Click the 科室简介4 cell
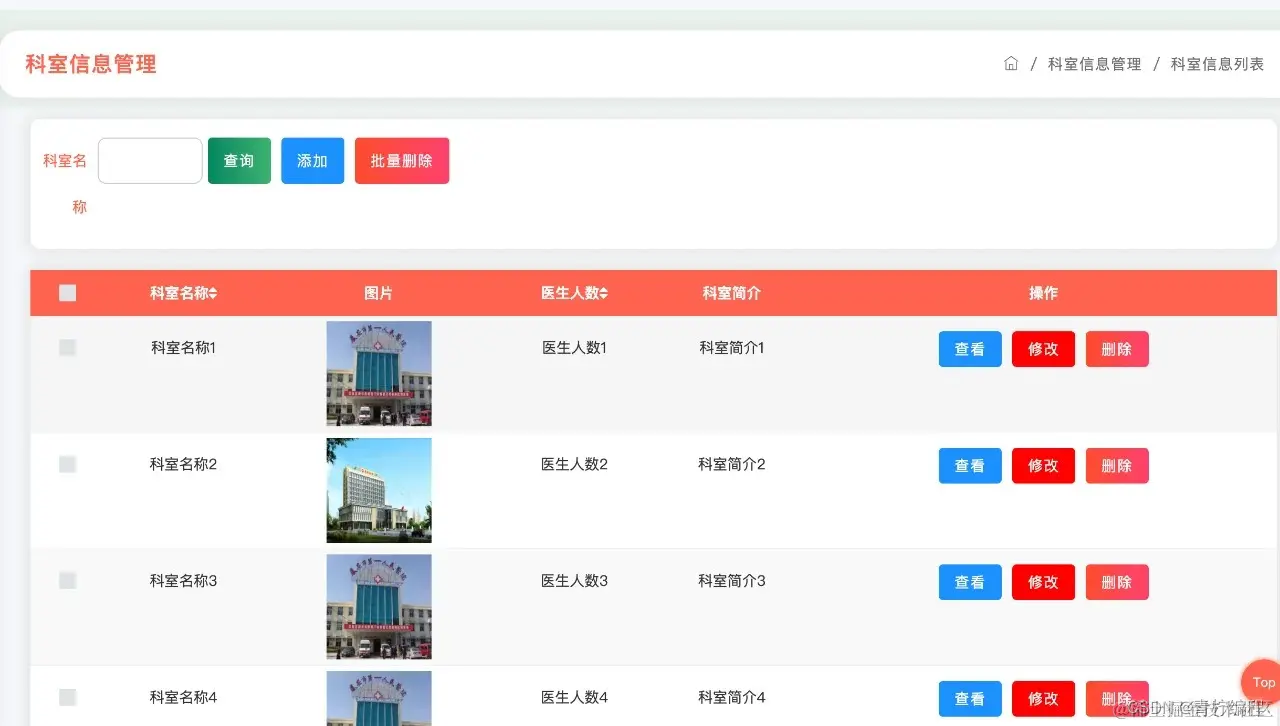 coord(732,697)
